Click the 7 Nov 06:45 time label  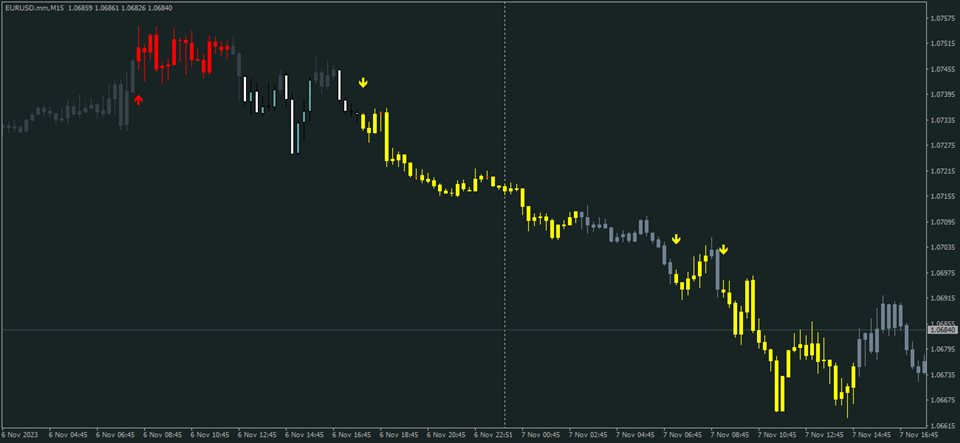point(683,435)
